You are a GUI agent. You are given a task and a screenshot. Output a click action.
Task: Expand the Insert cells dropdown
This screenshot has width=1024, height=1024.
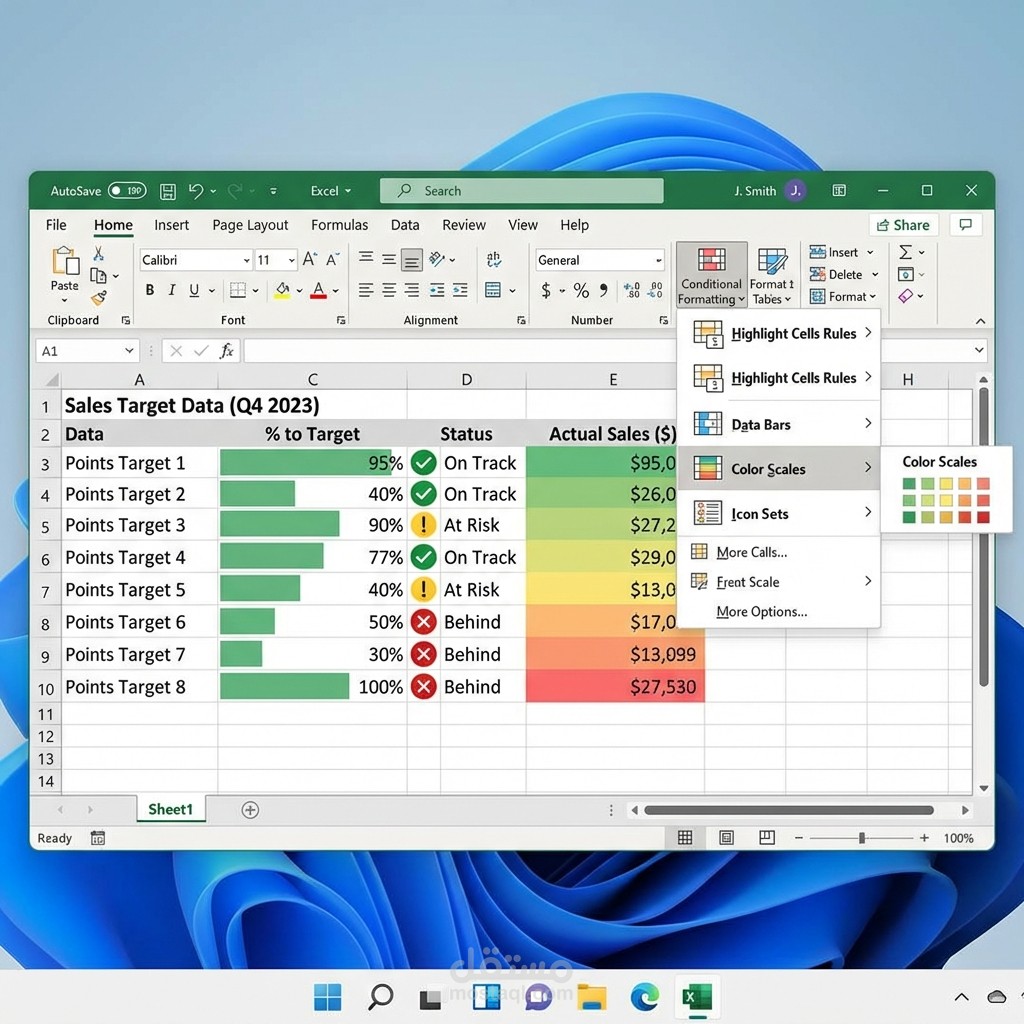point(870,252)
